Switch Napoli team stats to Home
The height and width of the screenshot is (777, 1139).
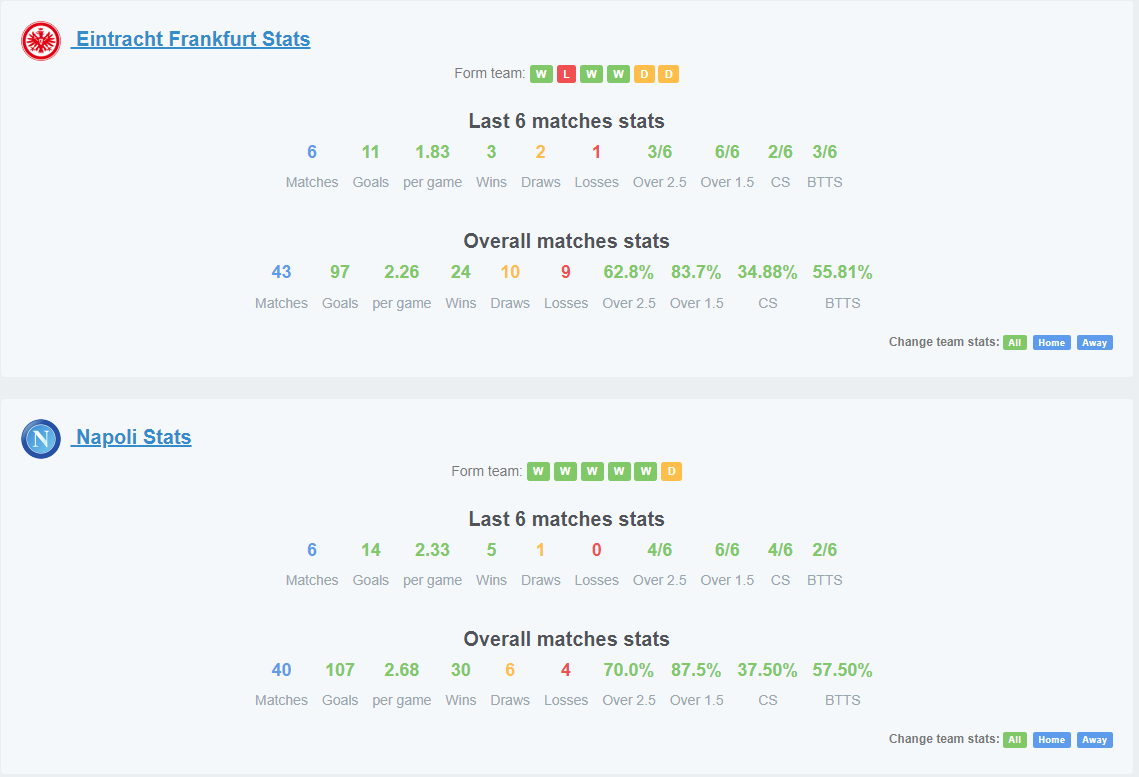click(1051, 740)
